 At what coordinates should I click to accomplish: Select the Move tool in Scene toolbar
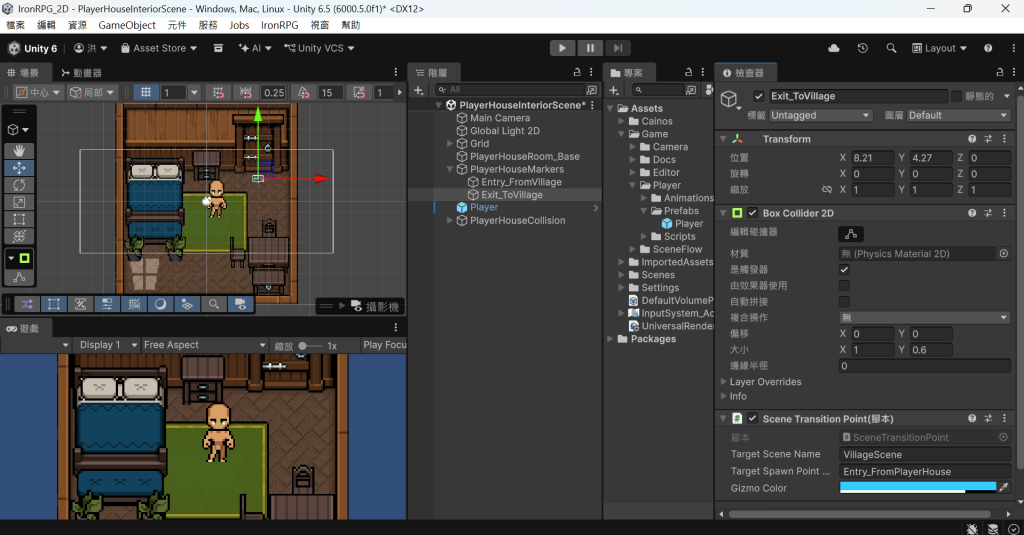coord(19,168)
